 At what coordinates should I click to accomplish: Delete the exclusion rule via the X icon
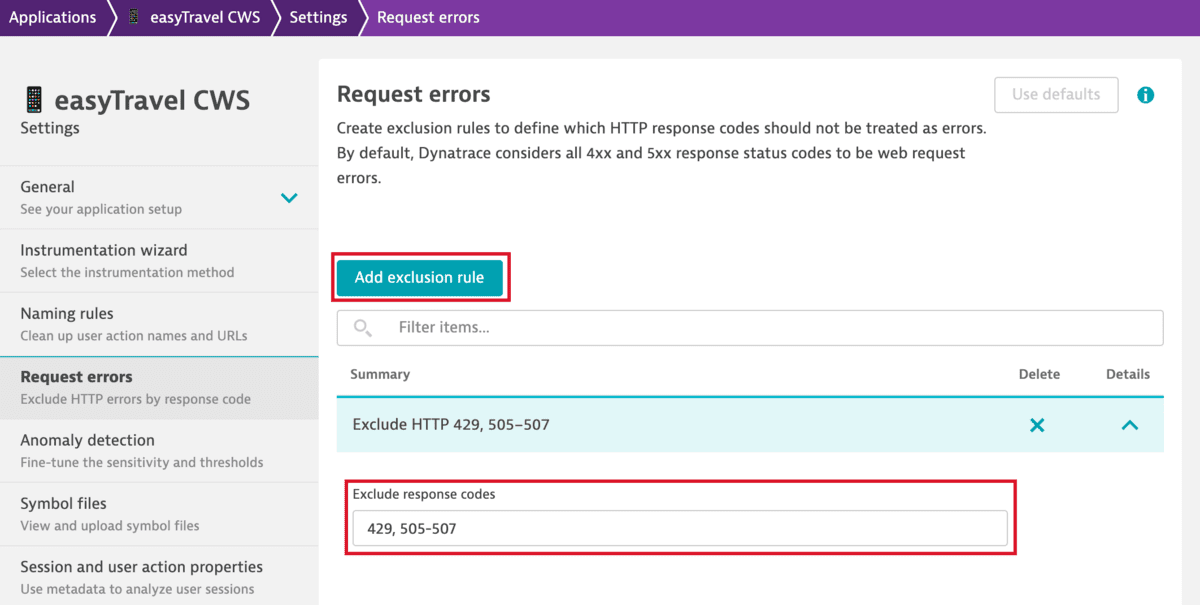pyautogui.click(x=1037, y=424)
